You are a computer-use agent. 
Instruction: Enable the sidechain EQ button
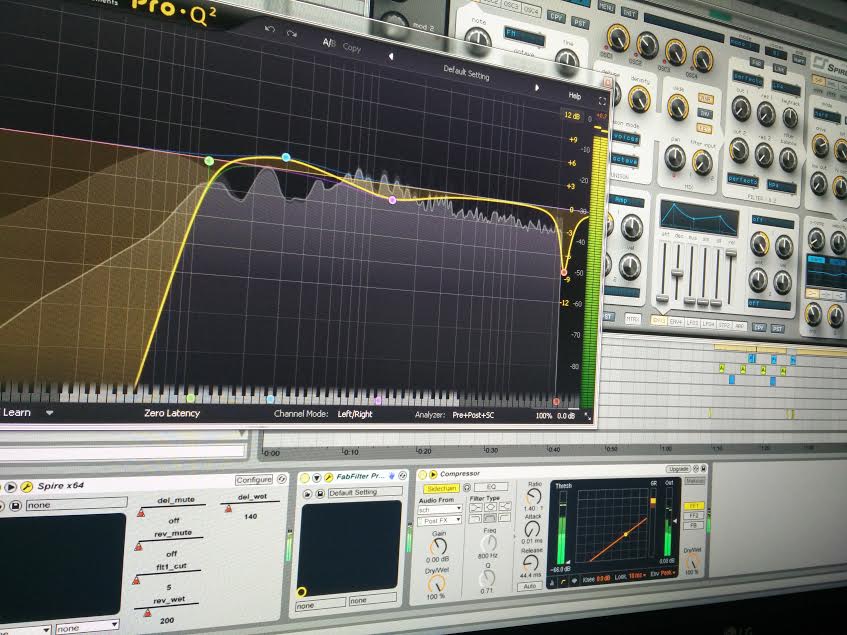[x=492, y=487]
